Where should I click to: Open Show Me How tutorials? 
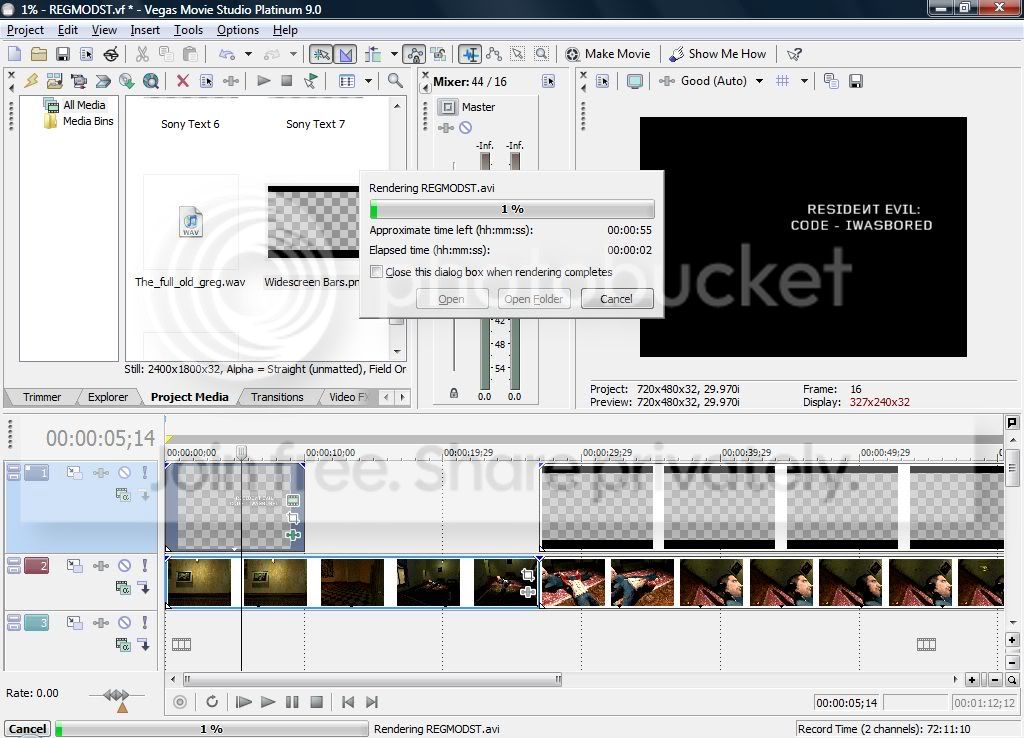pyautogui.click(x=718, y=54)
